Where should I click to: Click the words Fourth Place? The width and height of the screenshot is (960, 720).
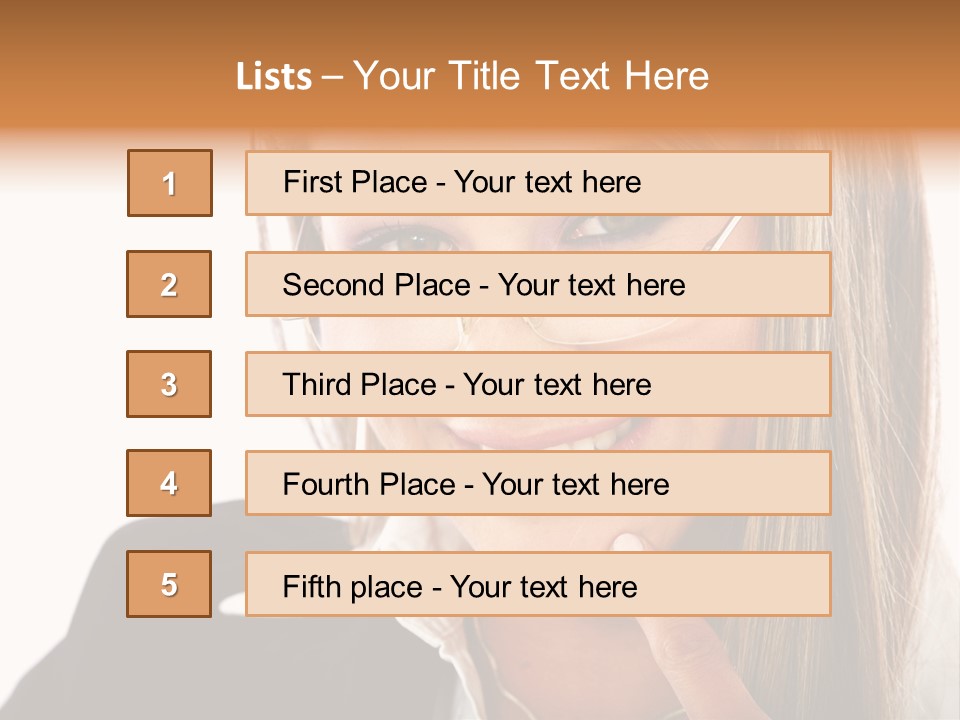[369, 484]
